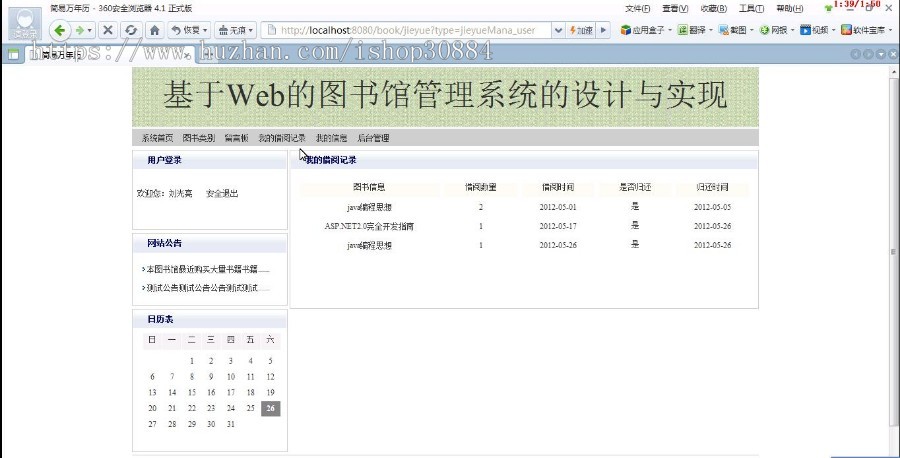Image resolution: width=900 pixels, height=458 pixels.
Task: Click the user avatar login icon
Action: [25, 23]
